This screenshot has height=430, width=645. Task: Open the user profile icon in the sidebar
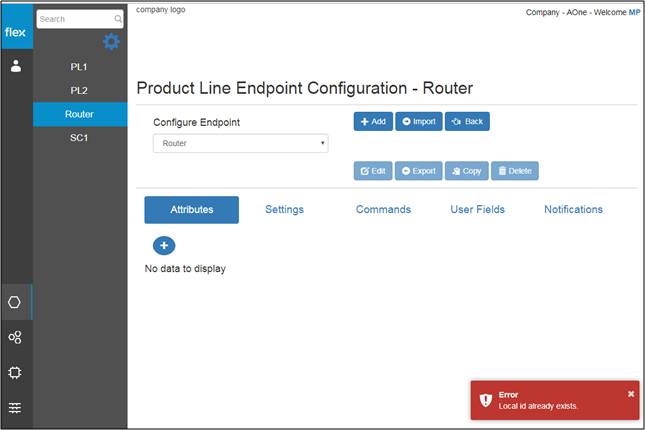[x=16, y=66]
